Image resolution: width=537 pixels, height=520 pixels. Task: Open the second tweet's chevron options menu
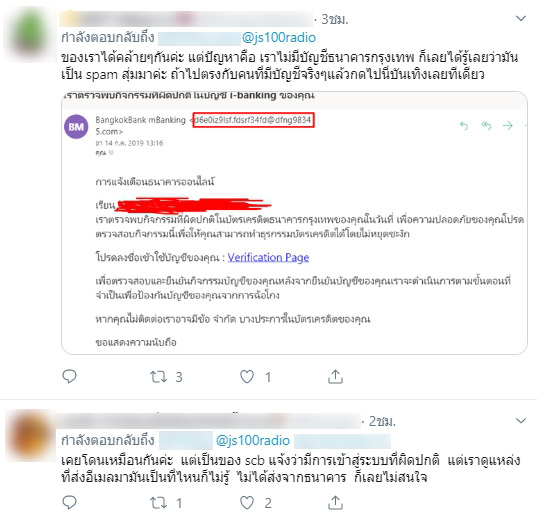[x=521, y=420]
